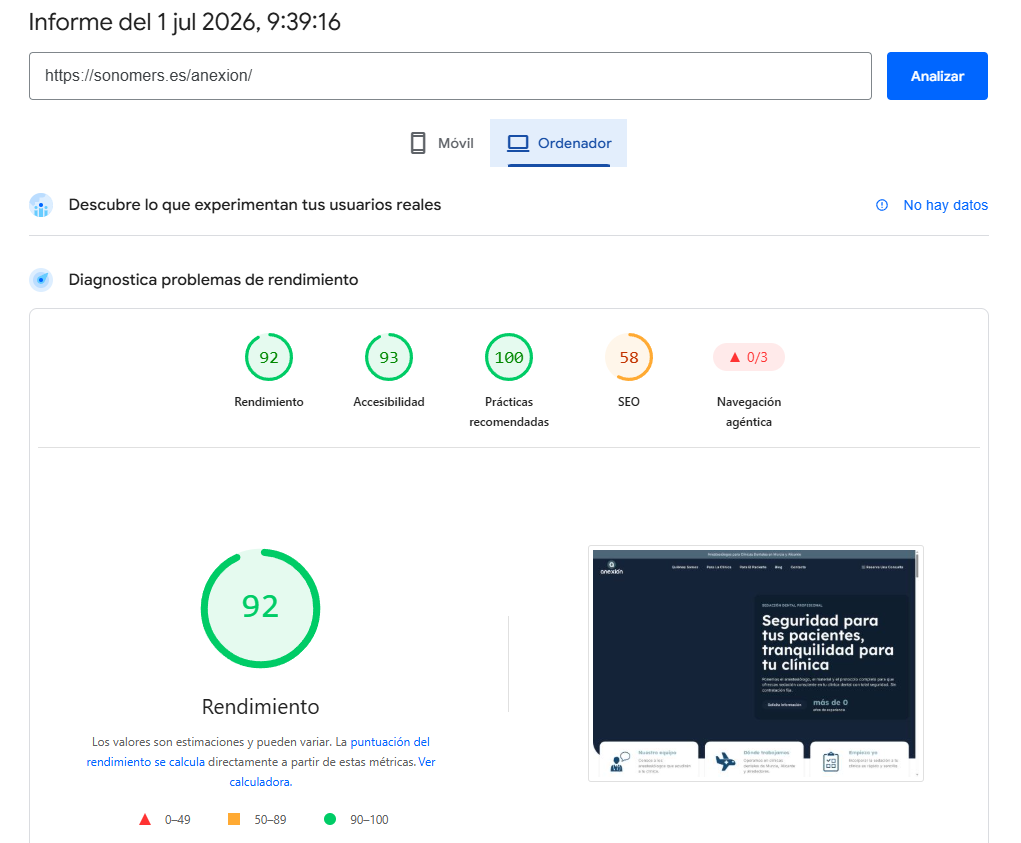Click the large 92 performance gauge

[x=260, y=608]
